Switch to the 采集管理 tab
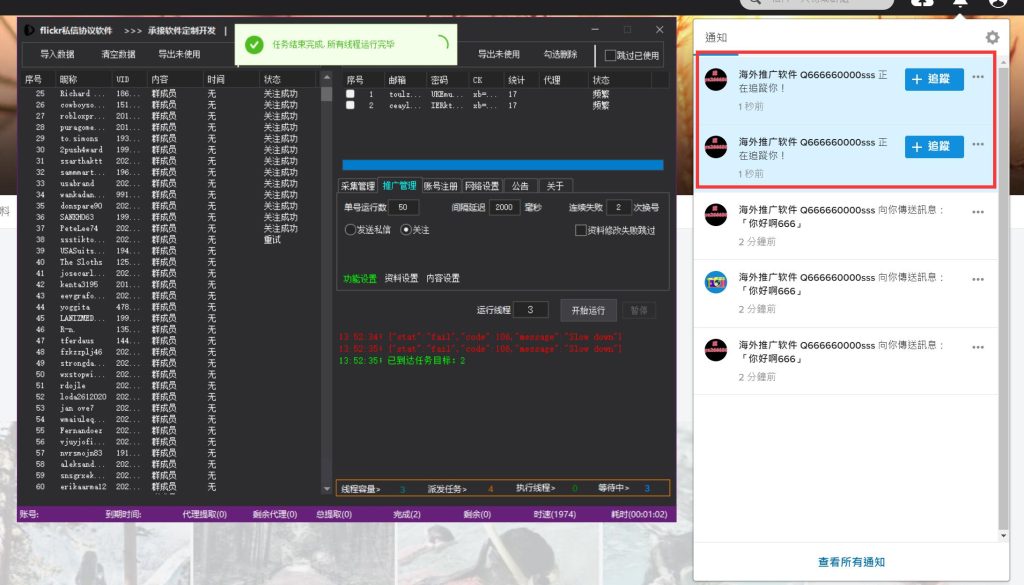 pos(357,186)
